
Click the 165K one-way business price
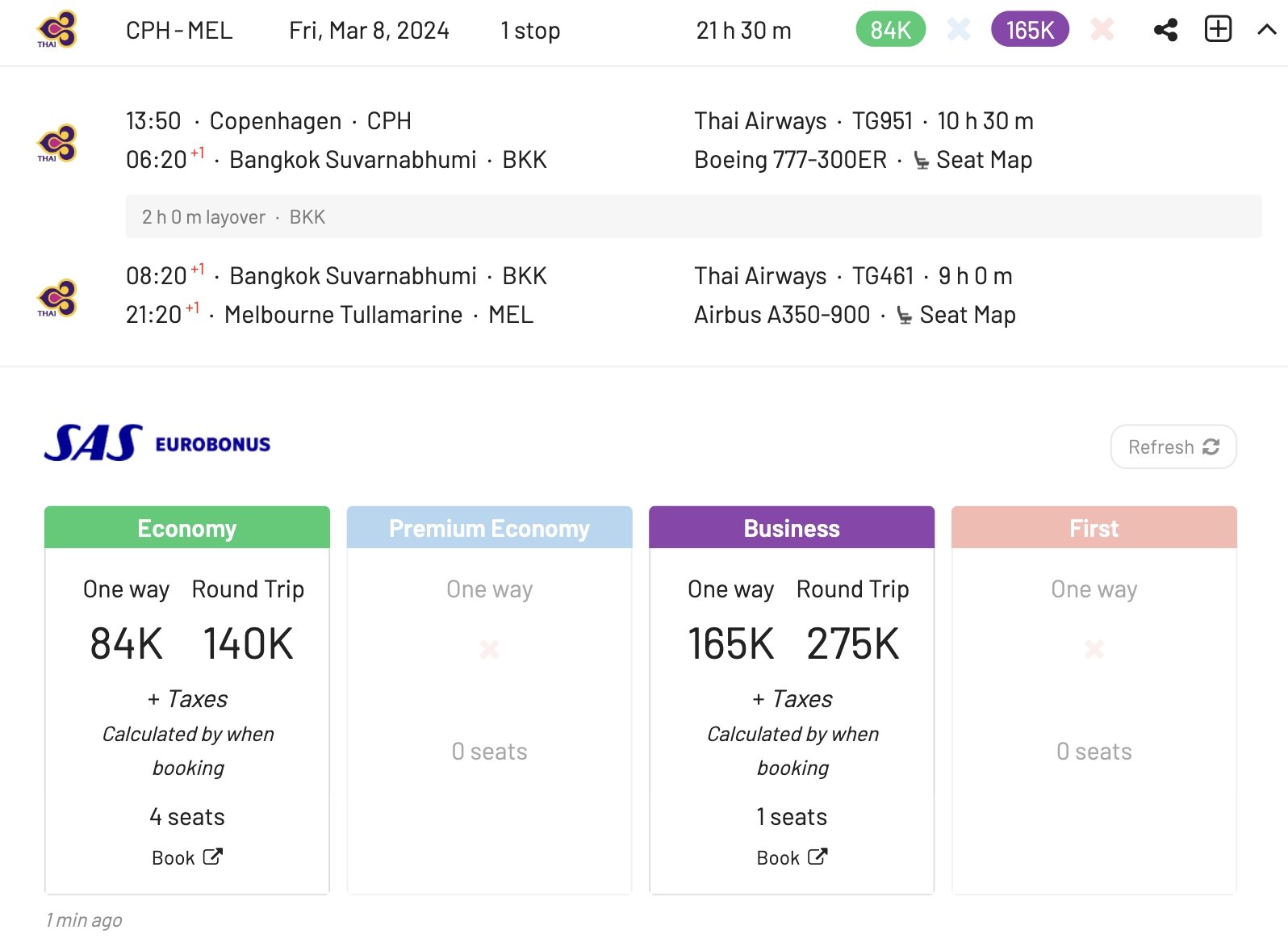tap(730, 644)
